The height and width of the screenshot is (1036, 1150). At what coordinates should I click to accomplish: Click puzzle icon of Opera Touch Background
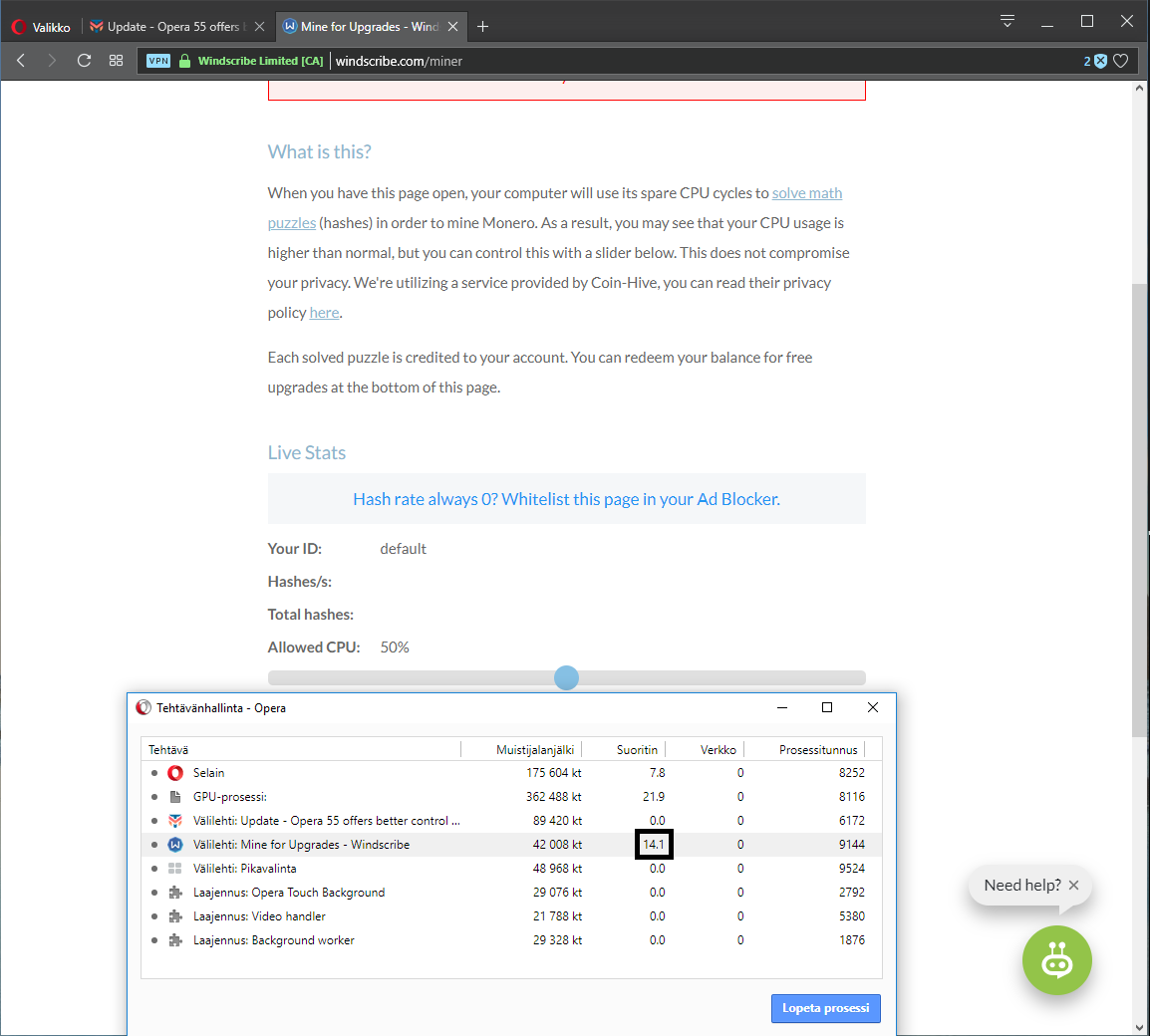[175, 893]
